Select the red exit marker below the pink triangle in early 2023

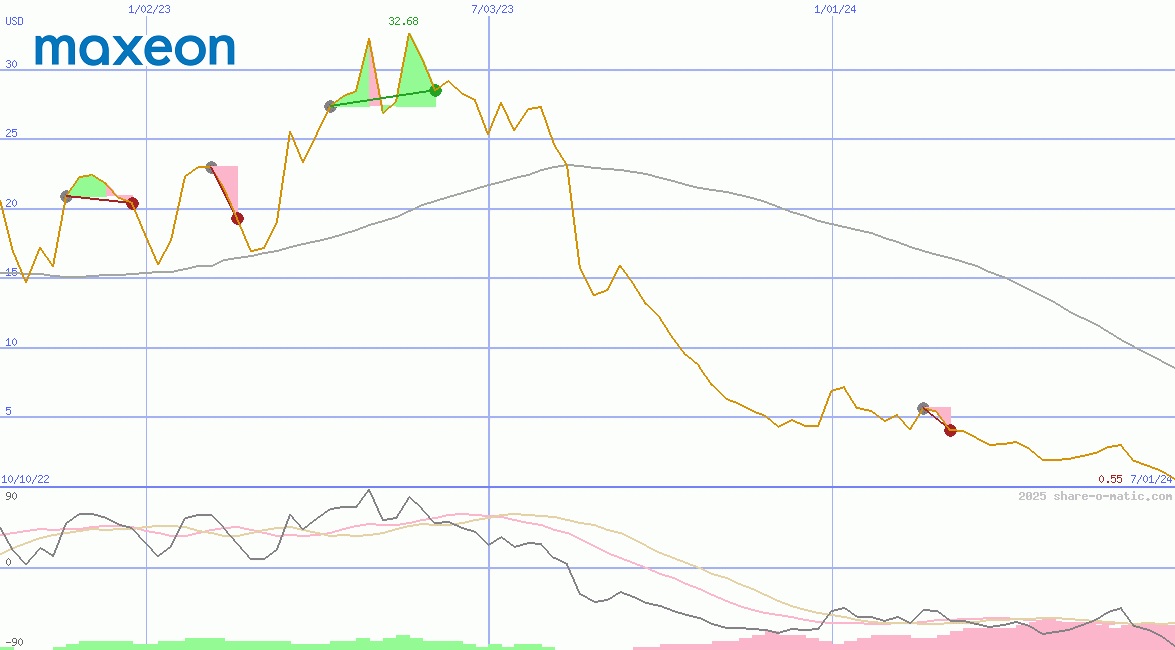pyautogui.click(x=237, y=219)
